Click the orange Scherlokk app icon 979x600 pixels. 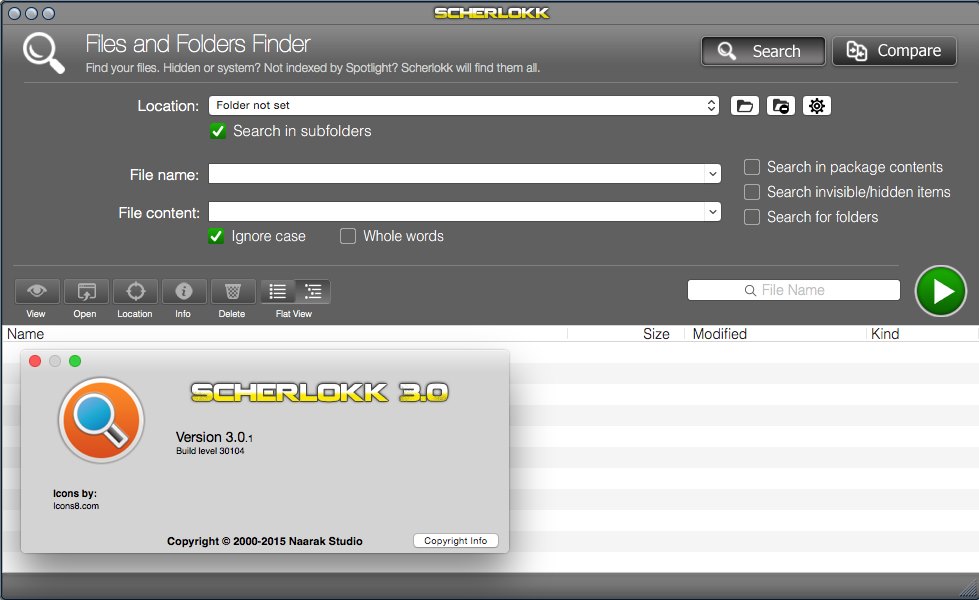[101, 420]
